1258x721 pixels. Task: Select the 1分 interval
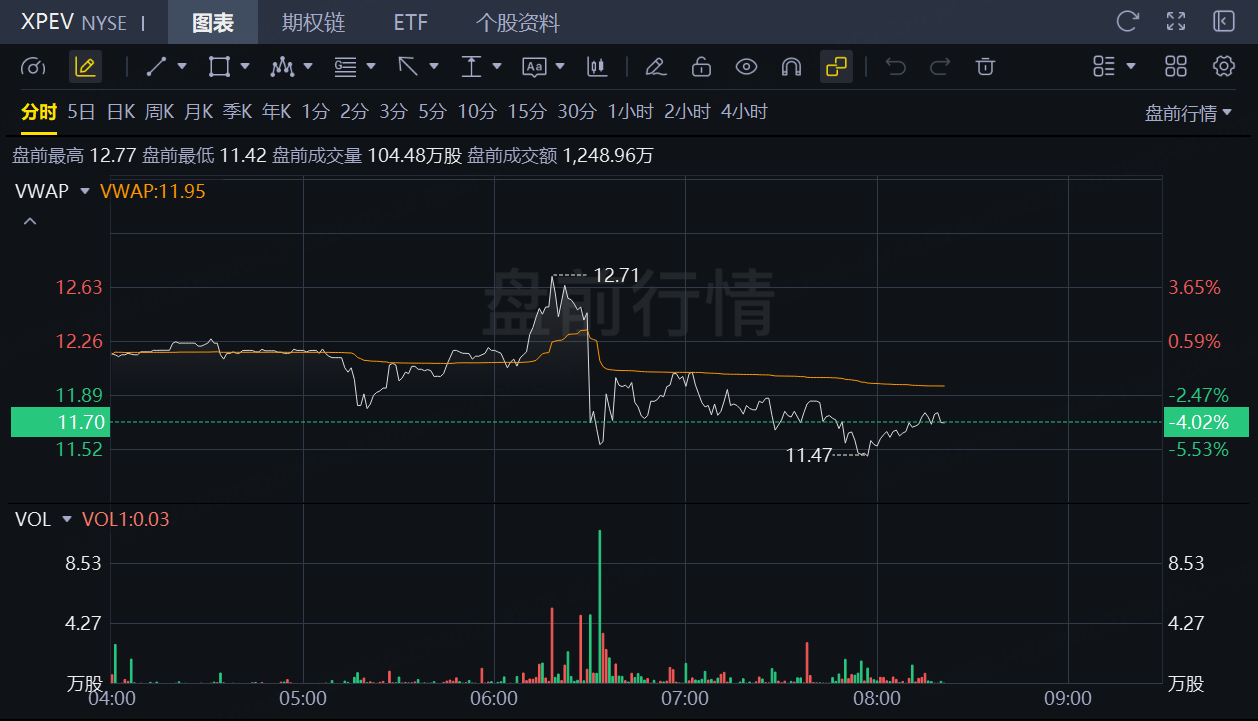pos(315,112)
